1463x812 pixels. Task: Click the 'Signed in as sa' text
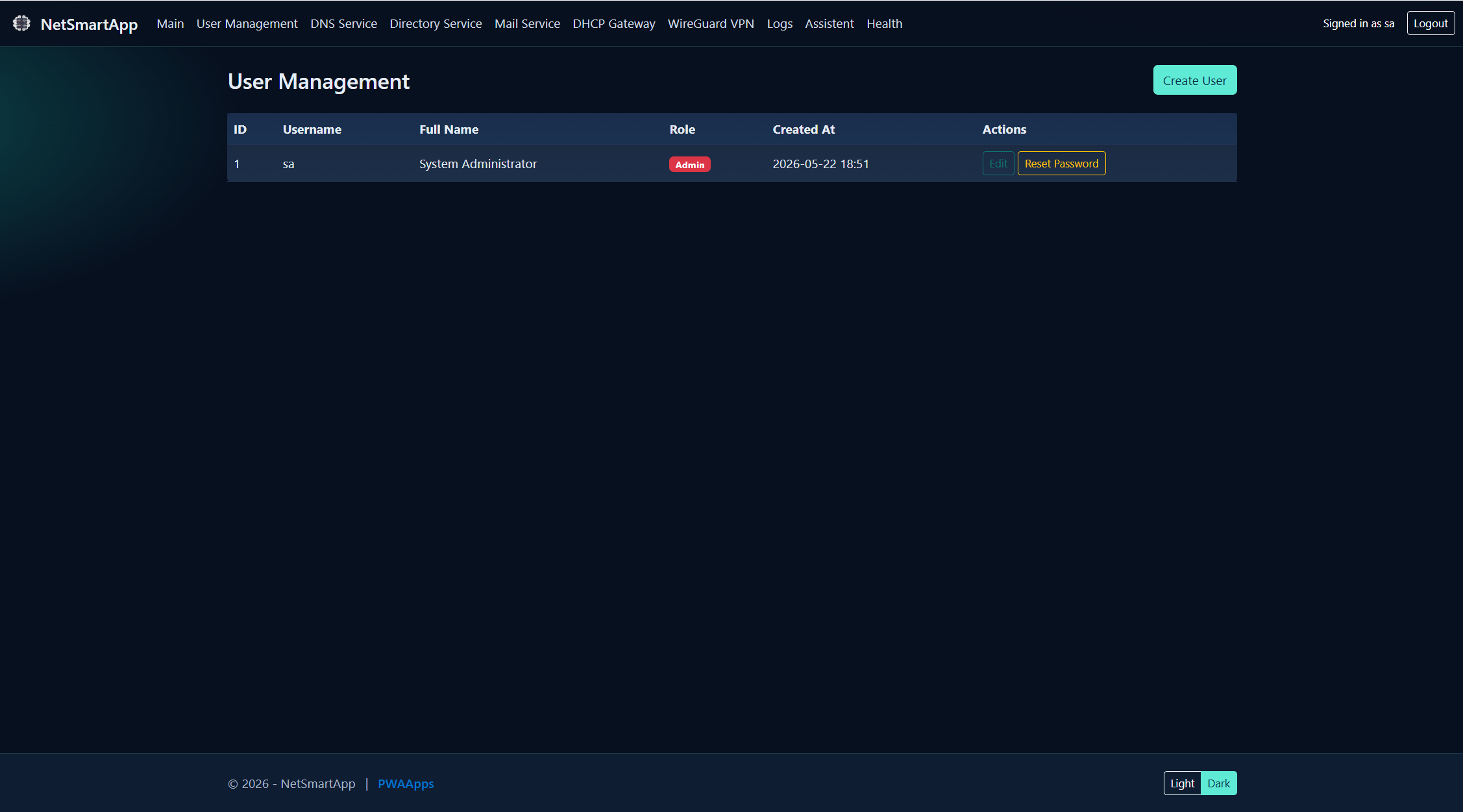click(1358, 23)
